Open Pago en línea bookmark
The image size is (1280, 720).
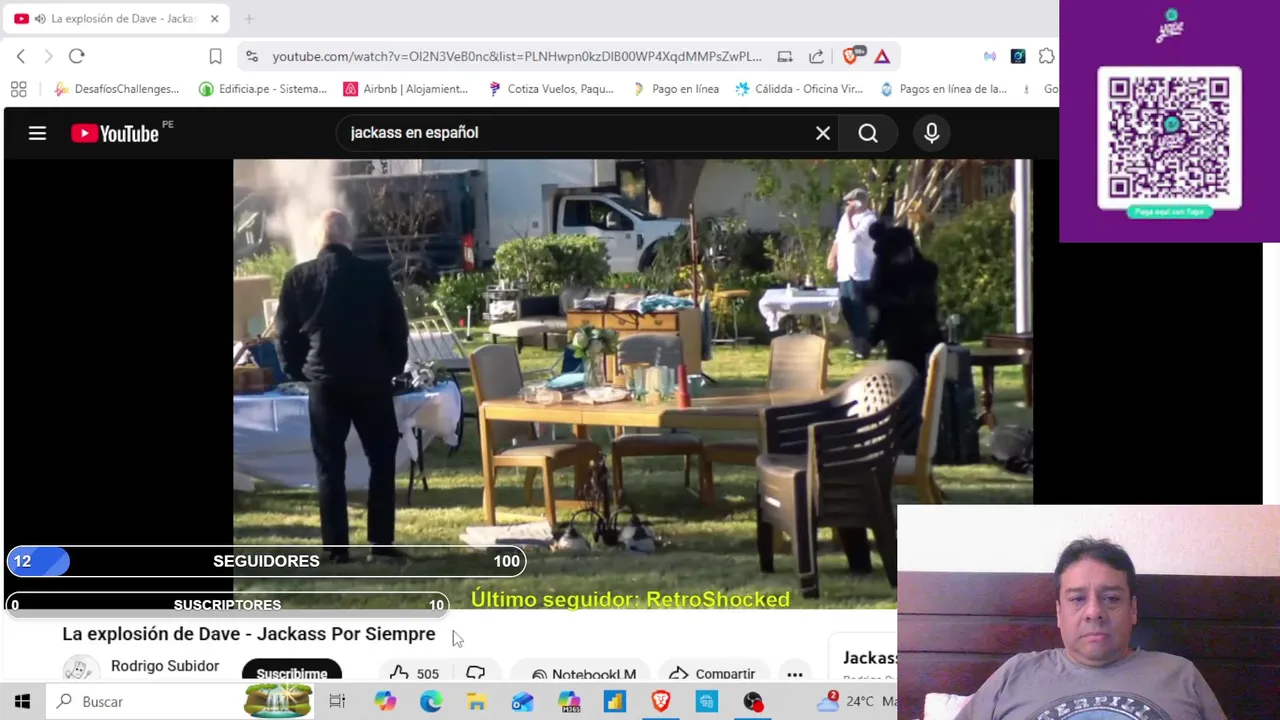point(675,89)
